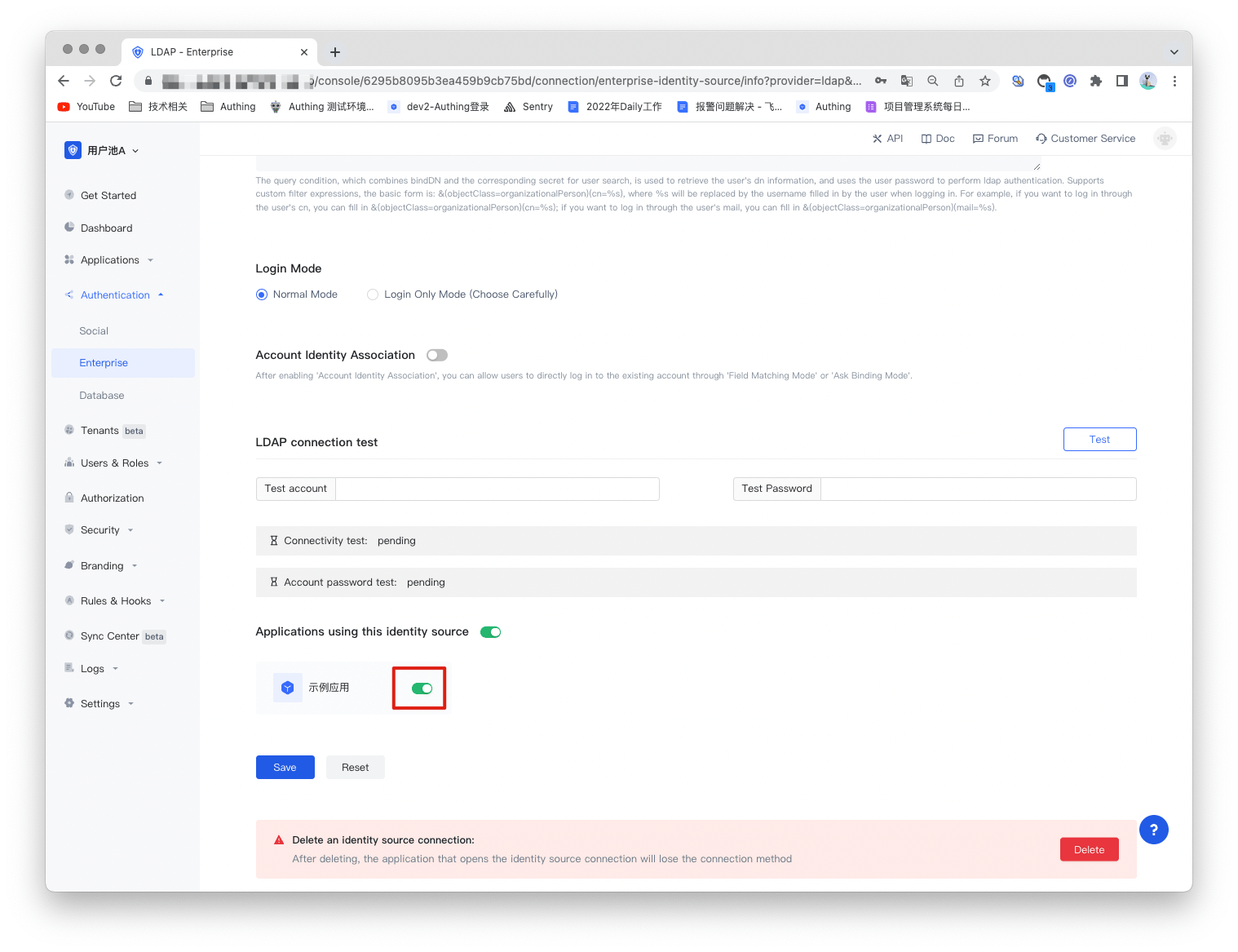Open the Forum link in header

click(995, 139)
